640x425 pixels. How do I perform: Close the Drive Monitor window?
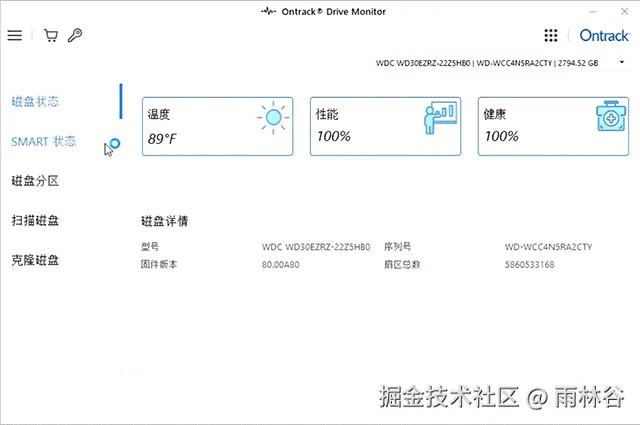tap(624, 11)
